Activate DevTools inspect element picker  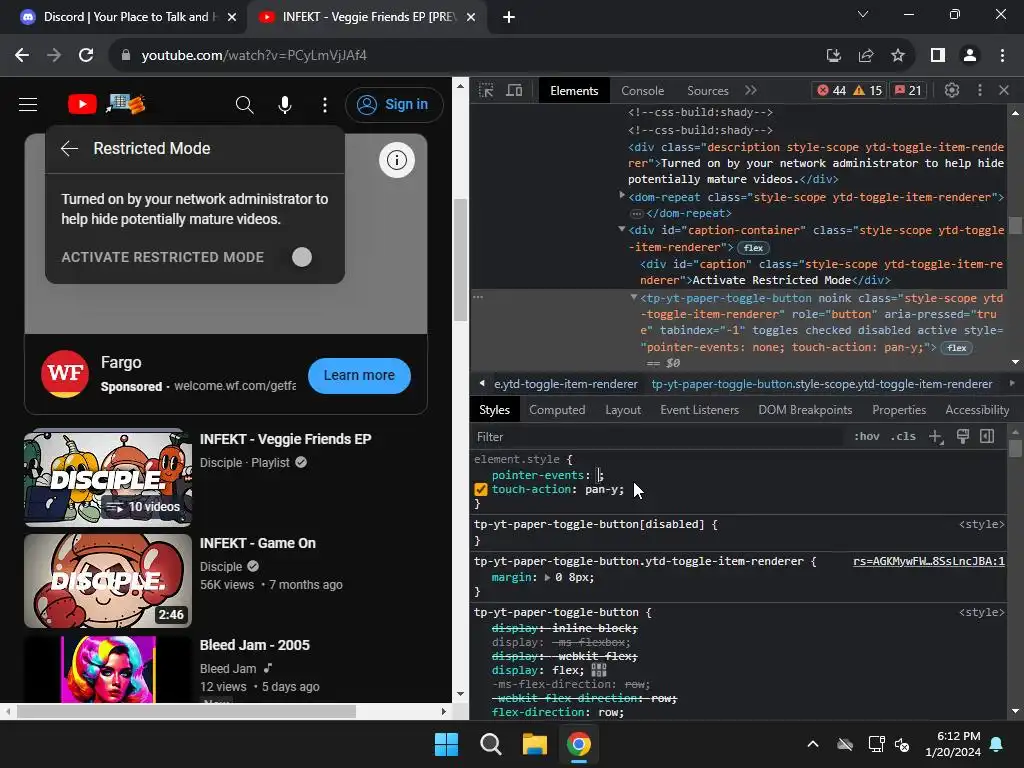[x=486, y=90]
